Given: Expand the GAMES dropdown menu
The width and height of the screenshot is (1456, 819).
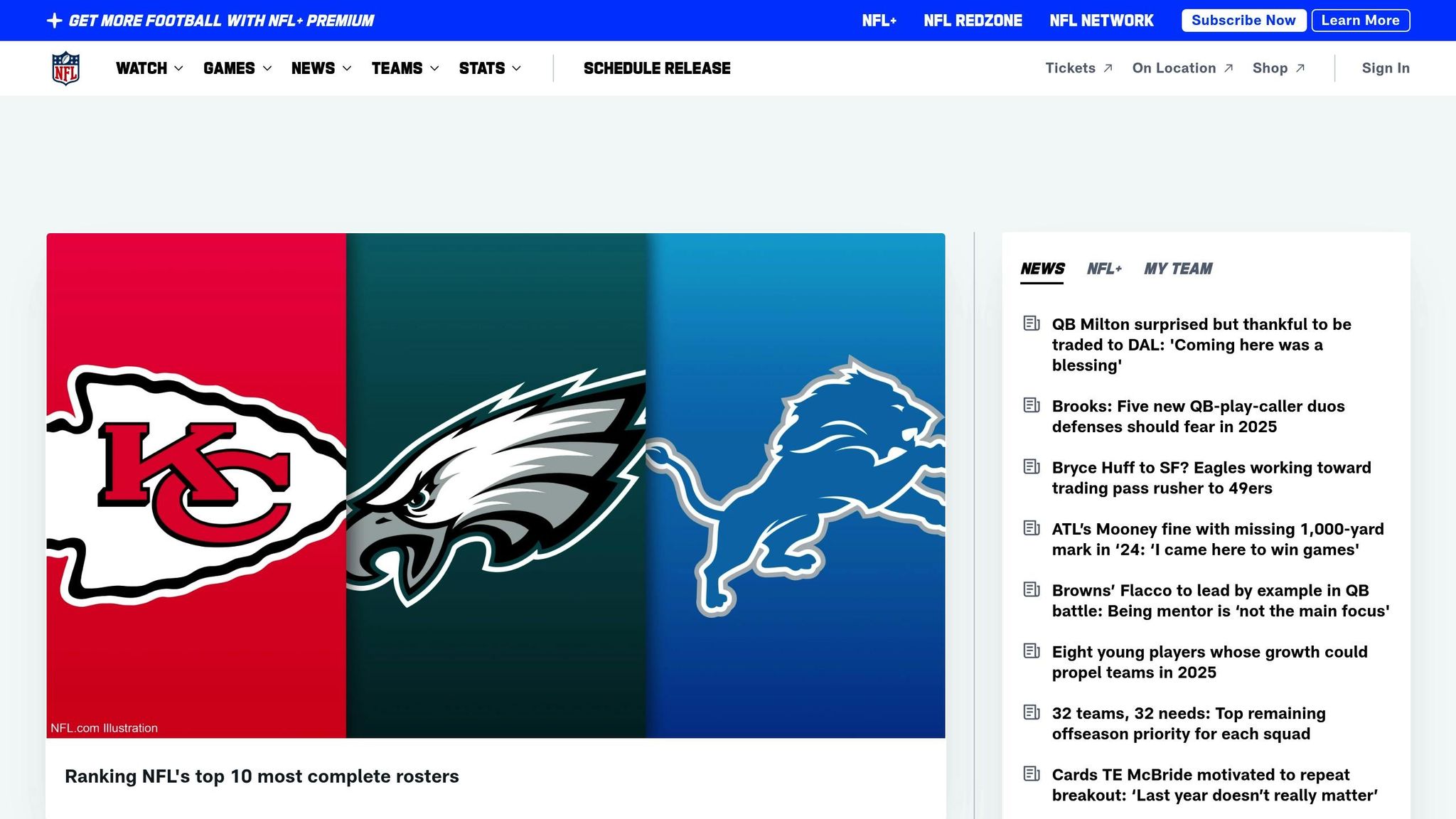Looking at the screenshot, I should click(x=237, y=68).
